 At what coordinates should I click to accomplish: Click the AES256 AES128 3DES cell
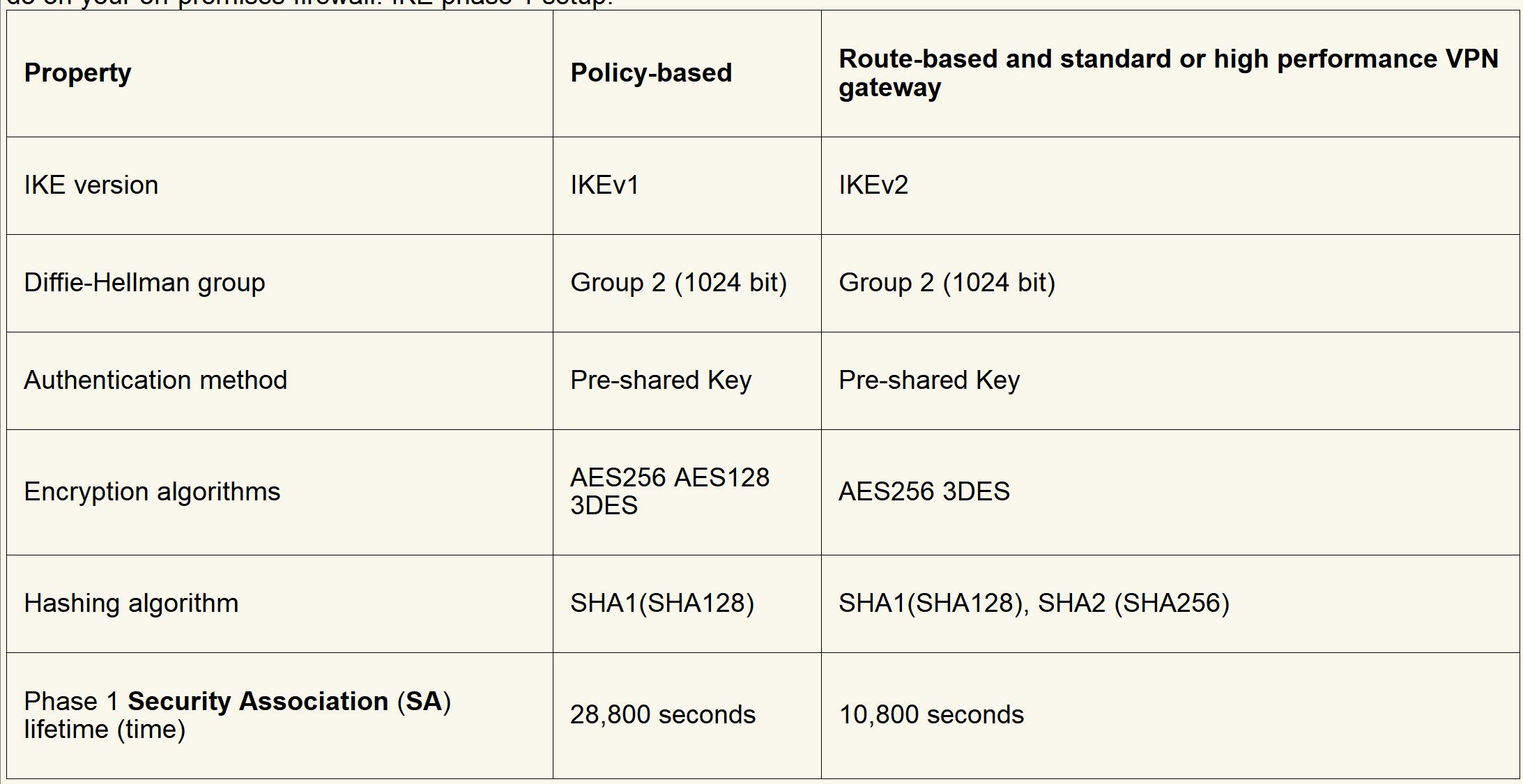tap(669, 491)
